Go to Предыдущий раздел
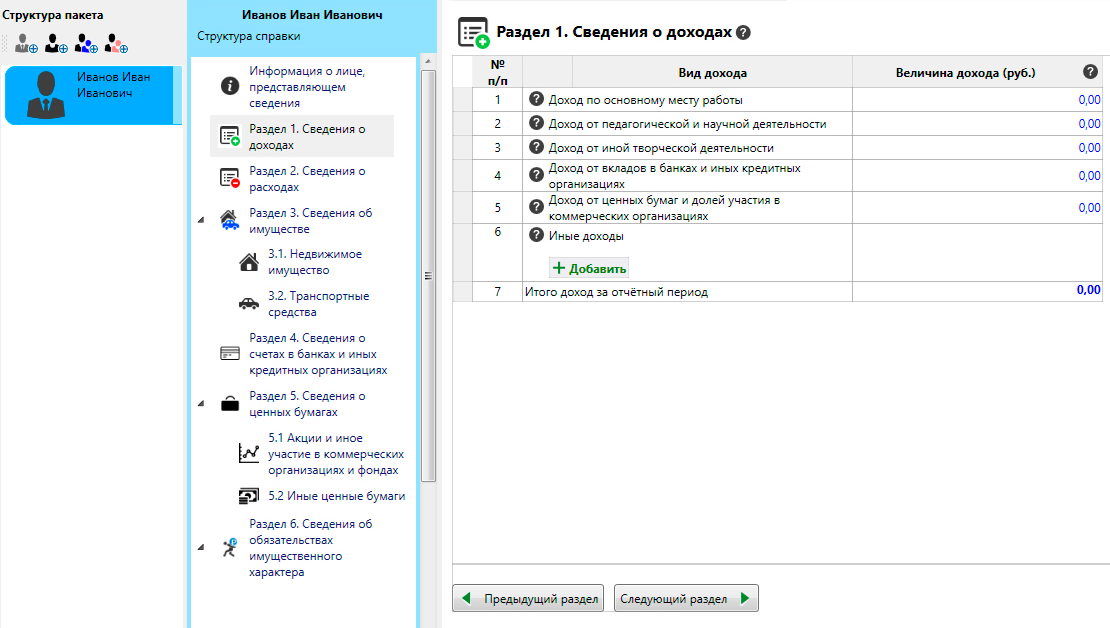Screen dimensions: 1110x628 528,598
